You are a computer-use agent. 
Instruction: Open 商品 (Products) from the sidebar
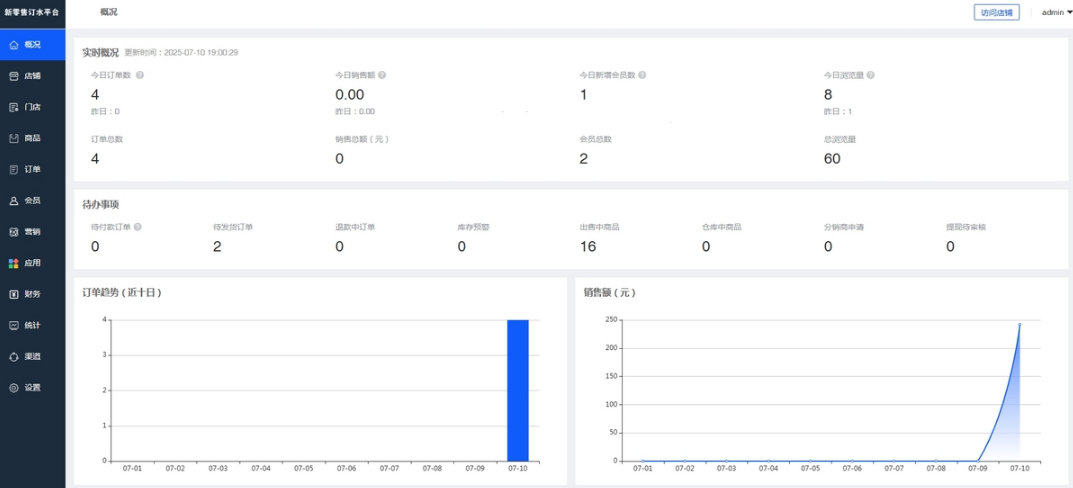14,138
